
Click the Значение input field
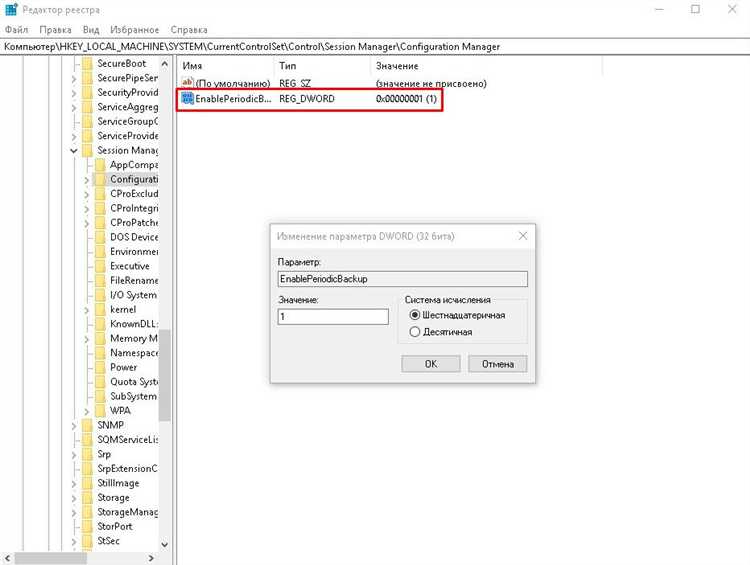333,316
